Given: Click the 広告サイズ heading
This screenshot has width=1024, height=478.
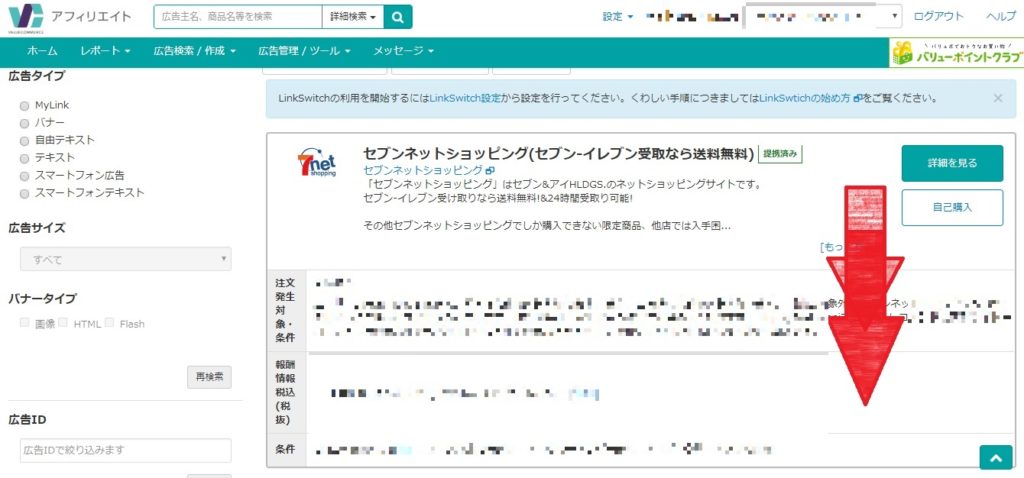Looking at the screenshot, I should click(x=37, y=229).
